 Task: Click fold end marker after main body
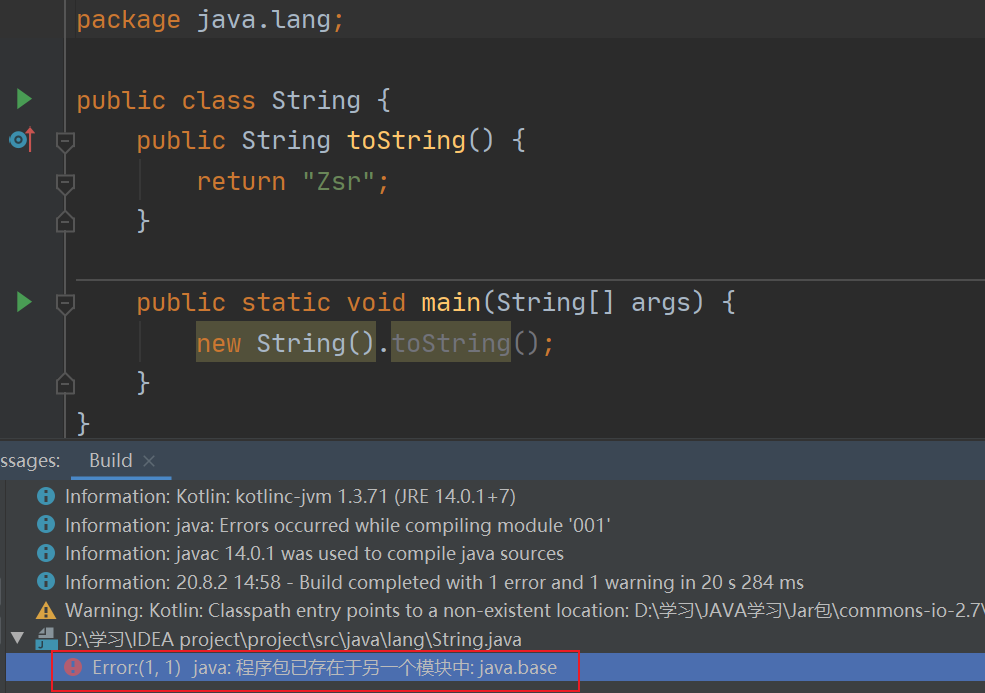[65, 384]
